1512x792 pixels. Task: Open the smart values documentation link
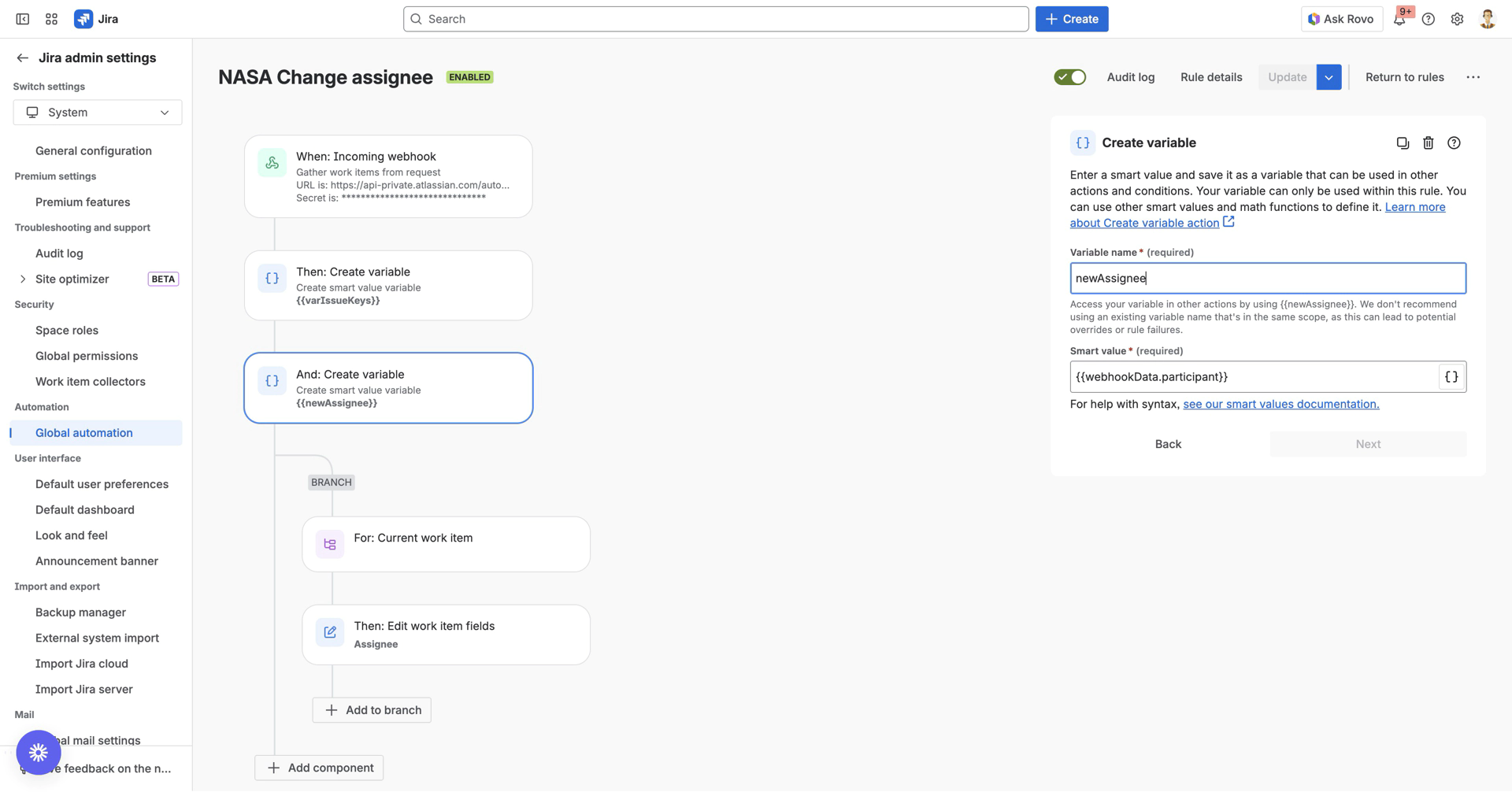tap(1280, 404)
